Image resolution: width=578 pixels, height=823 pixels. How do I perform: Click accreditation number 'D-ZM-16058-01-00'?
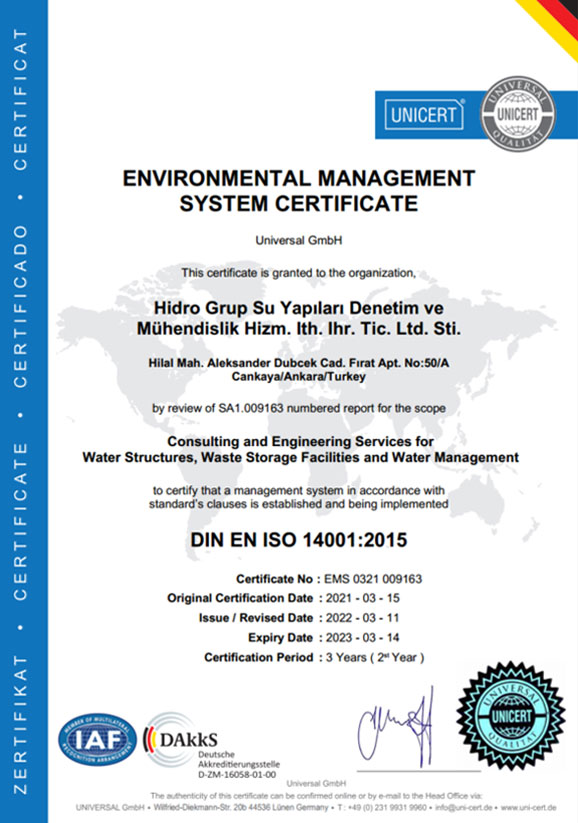(237, 775)
